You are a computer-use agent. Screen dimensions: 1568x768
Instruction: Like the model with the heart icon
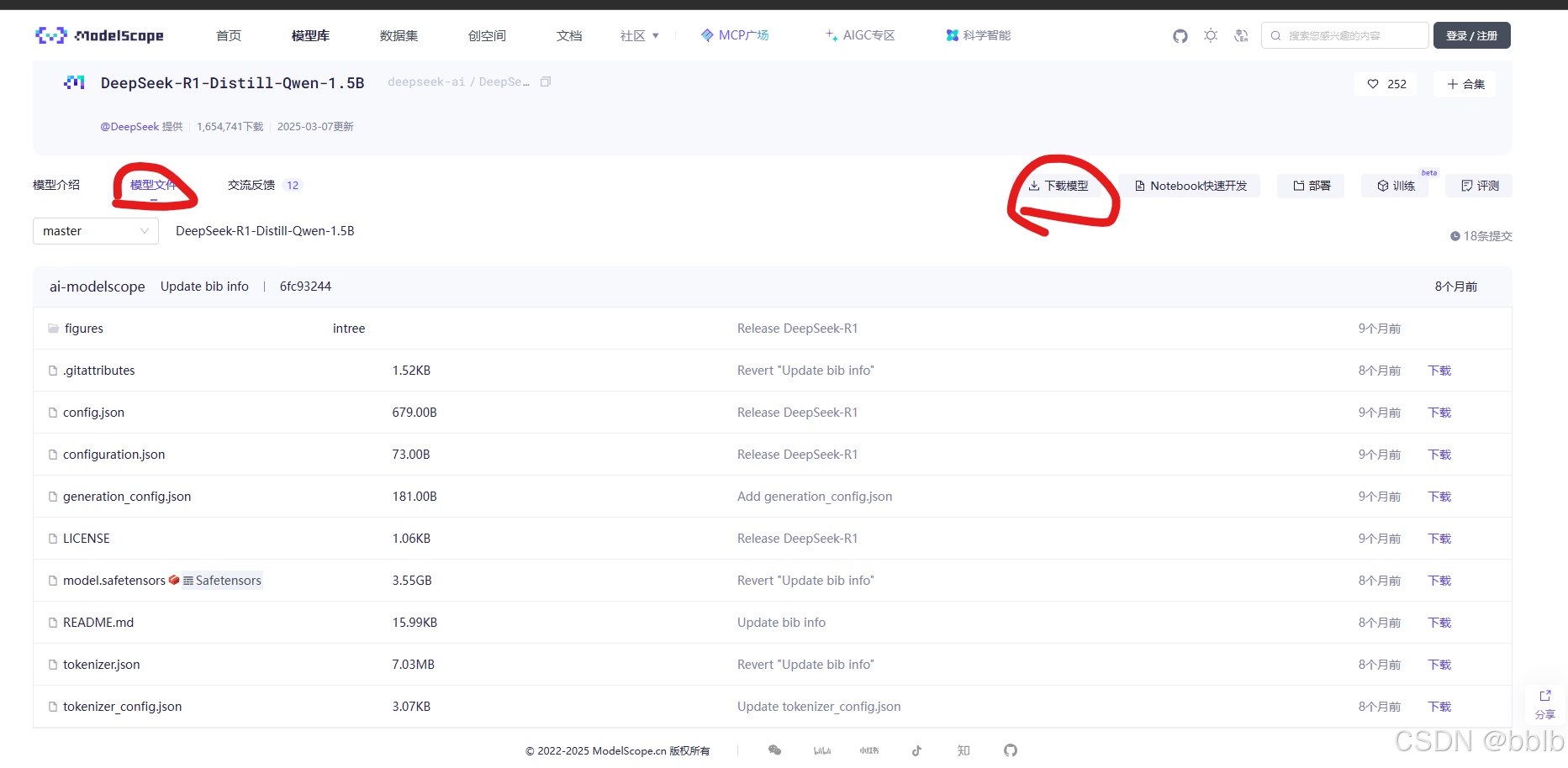click(x=1373, y=84)
